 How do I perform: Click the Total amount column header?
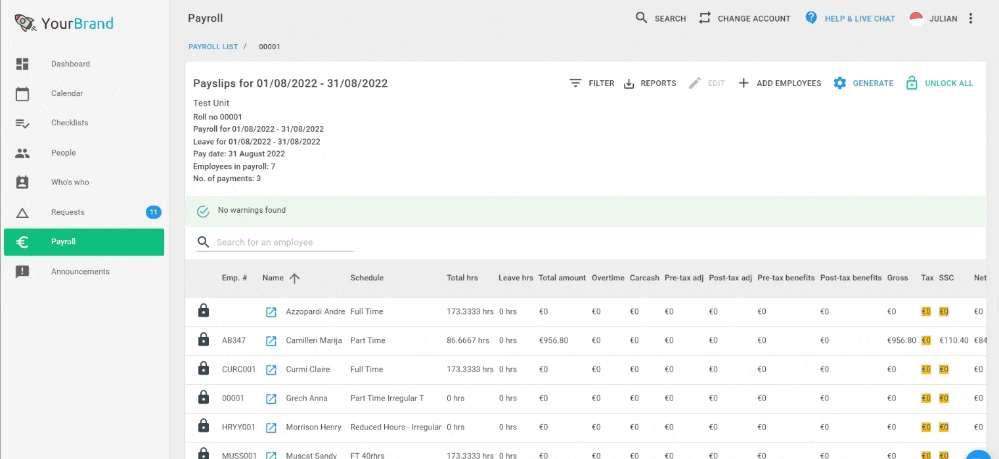click(562, 278)
